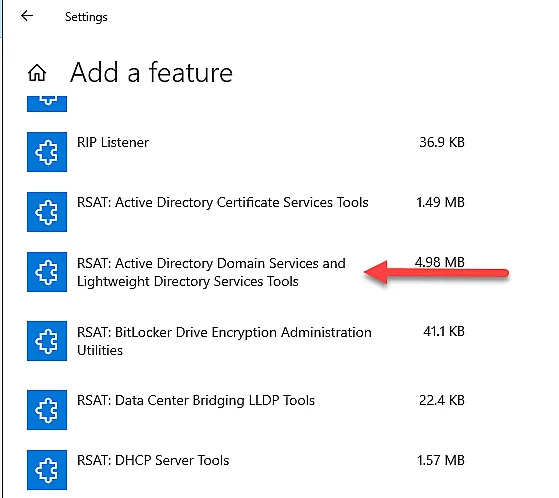Select RSAT: Active Directory Domain Services and Lightweight Directory Services Tools

coord(211,272)
